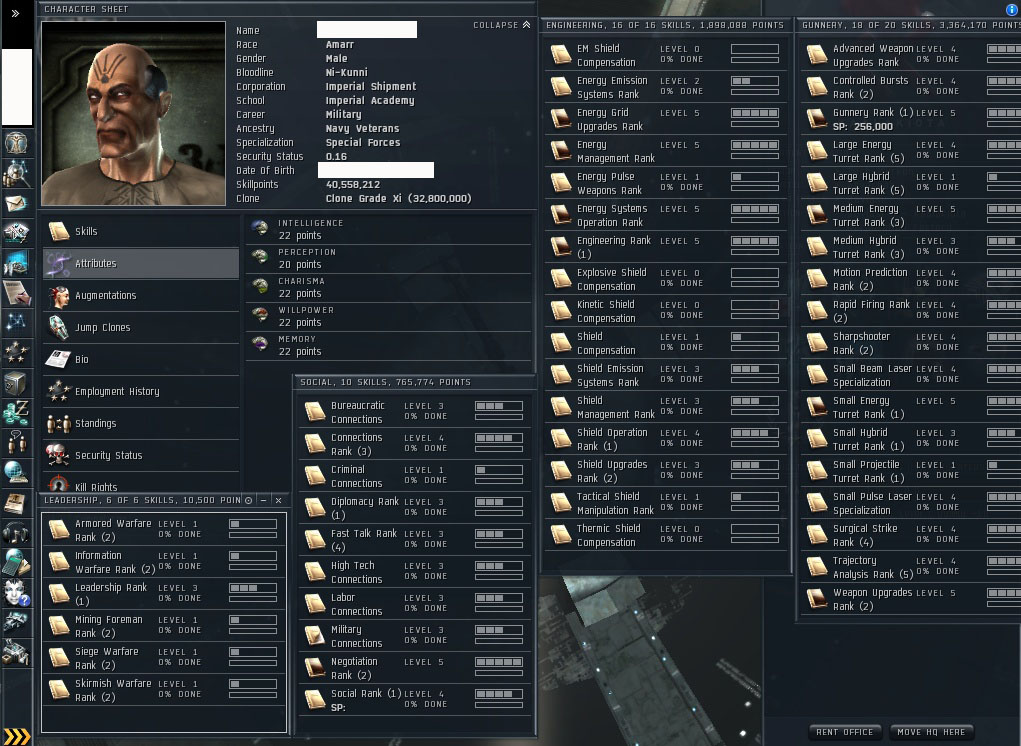
Task: Click the Rent Office button
Action: pyautogui.click(x=845, y=732)
